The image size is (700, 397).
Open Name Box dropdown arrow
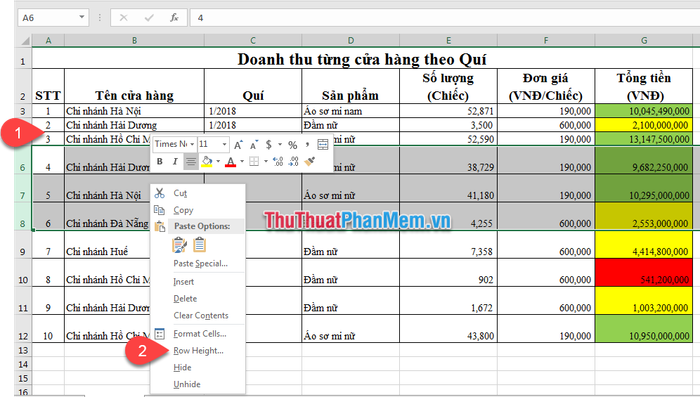(82, 17)
